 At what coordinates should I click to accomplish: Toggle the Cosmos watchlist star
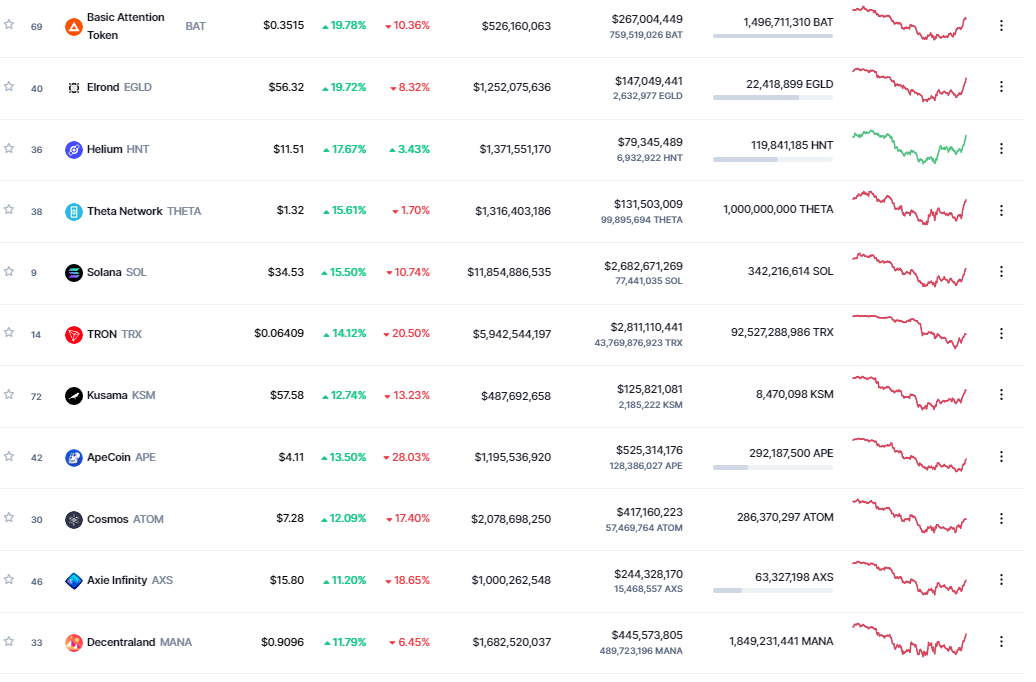(x=9, y=517)
